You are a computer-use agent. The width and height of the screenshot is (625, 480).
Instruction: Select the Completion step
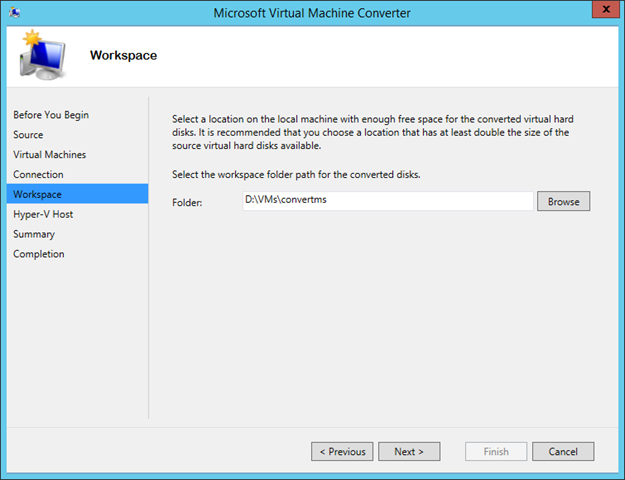[x=39, y=254]
